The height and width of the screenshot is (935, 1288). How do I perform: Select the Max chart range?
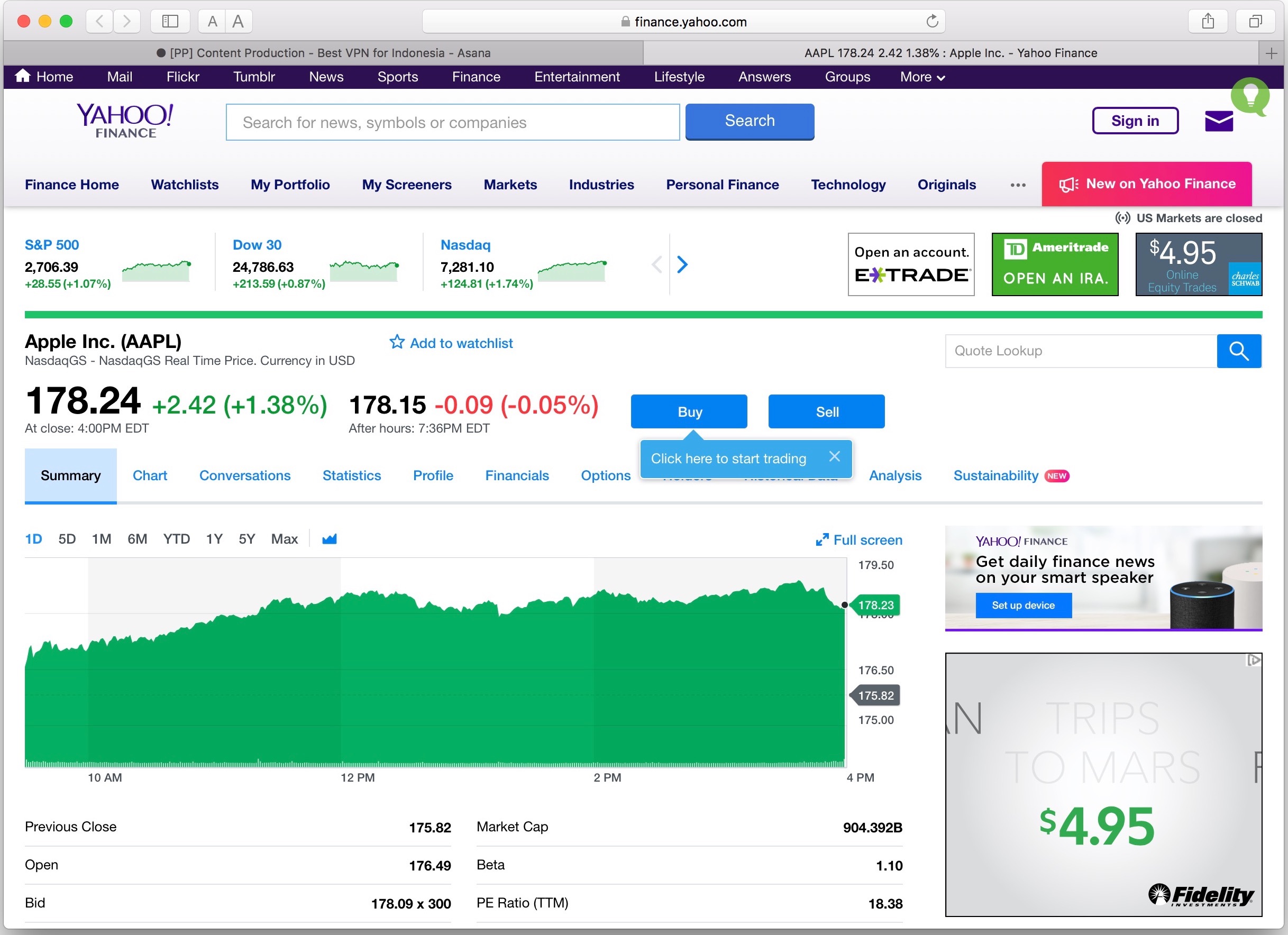coord(284,539)
